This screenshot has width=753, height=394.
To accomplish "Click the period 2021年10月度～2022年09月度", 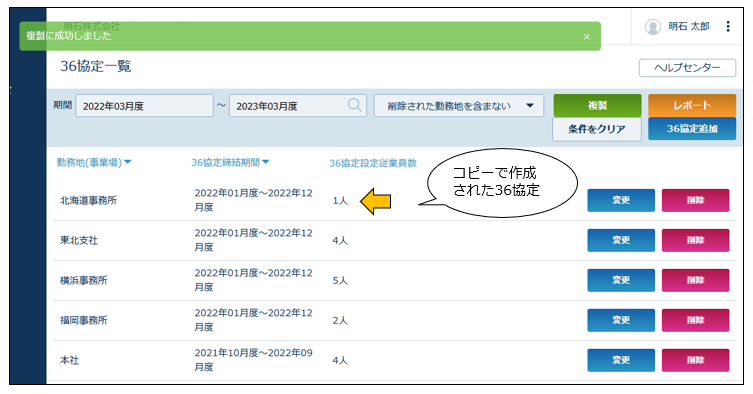I will [x=254, y=360].
